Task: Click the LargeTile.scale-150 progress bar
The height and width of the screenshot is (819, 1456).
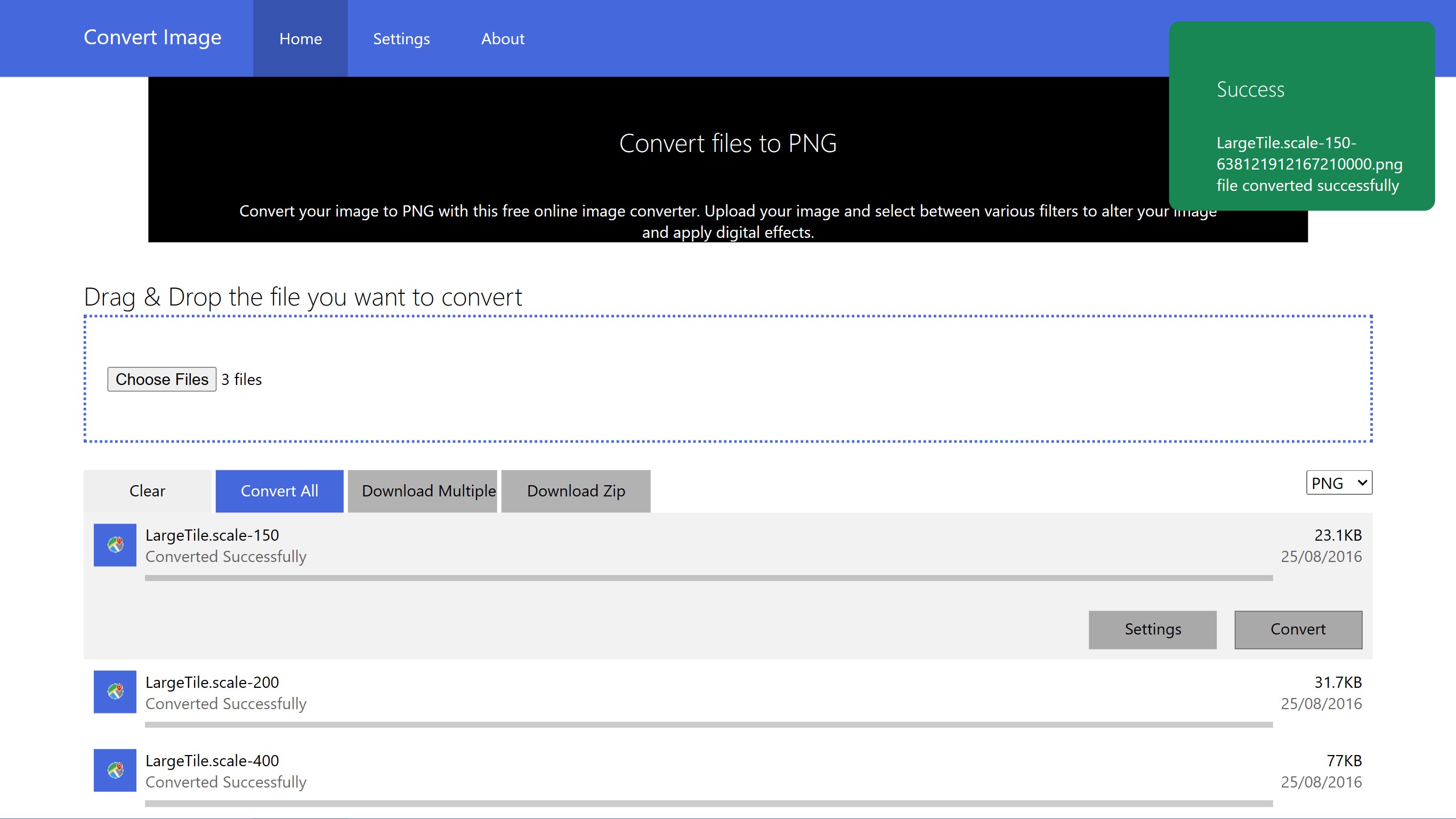Action: (708, 577)
